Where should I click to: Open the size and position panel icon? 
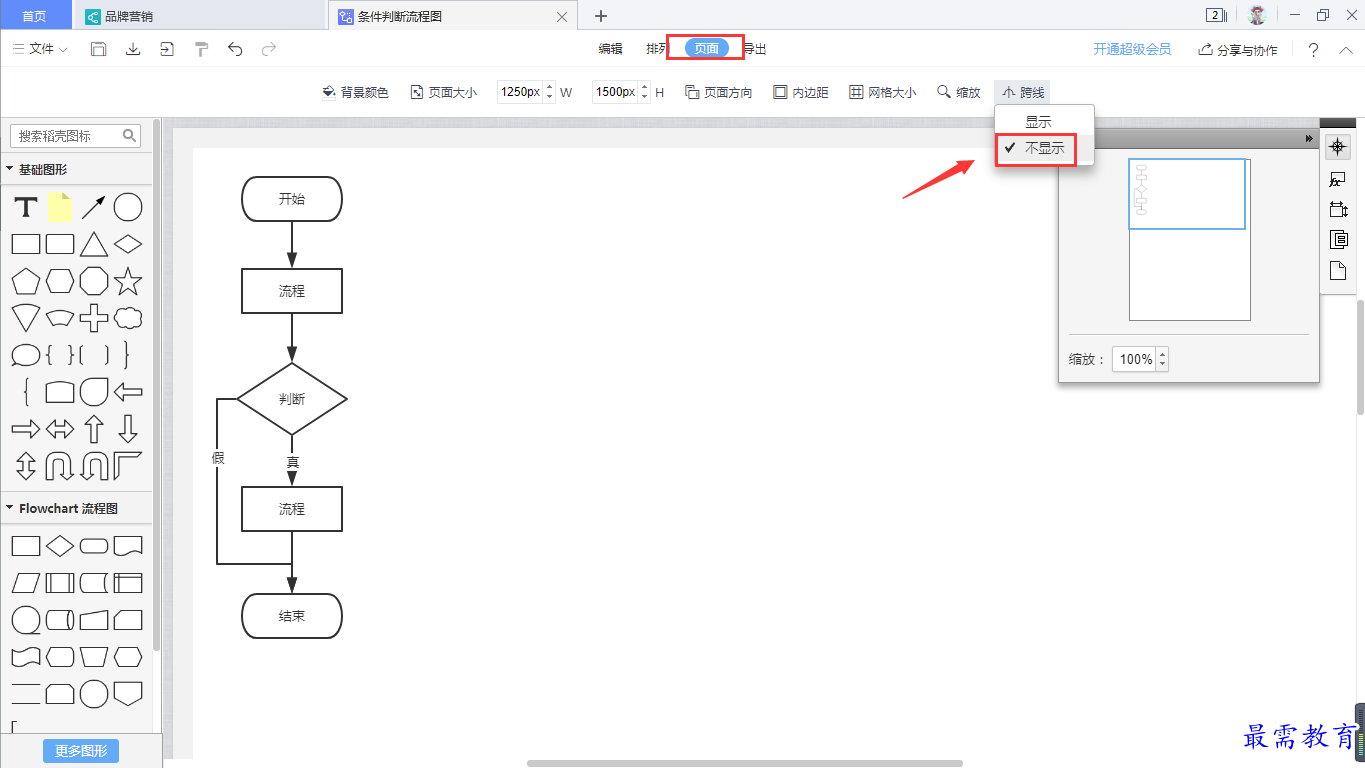click(x=1338, y=209)
